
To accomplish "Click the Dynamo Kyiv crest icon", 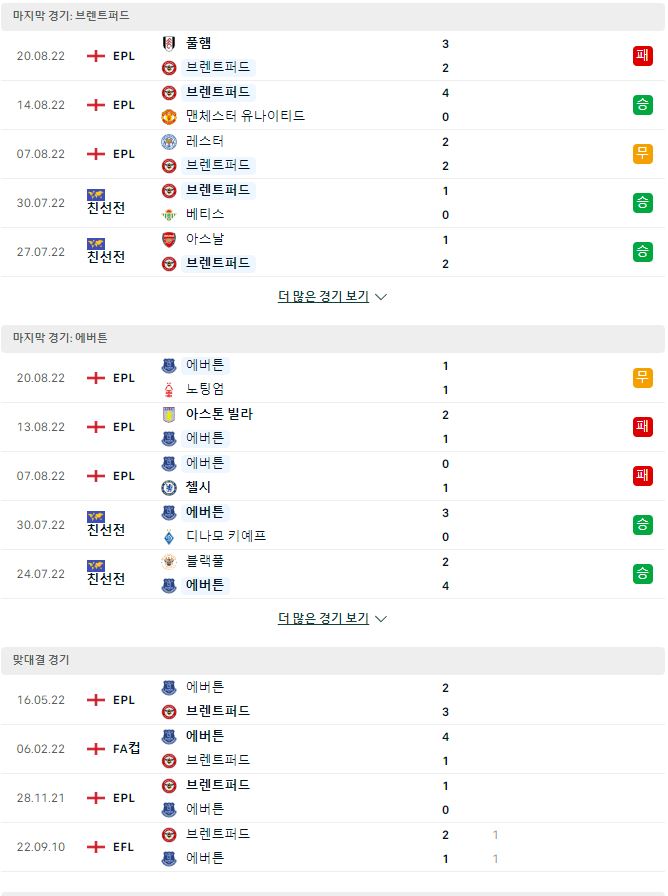I will pyautogui.click(x=169, y=537).
